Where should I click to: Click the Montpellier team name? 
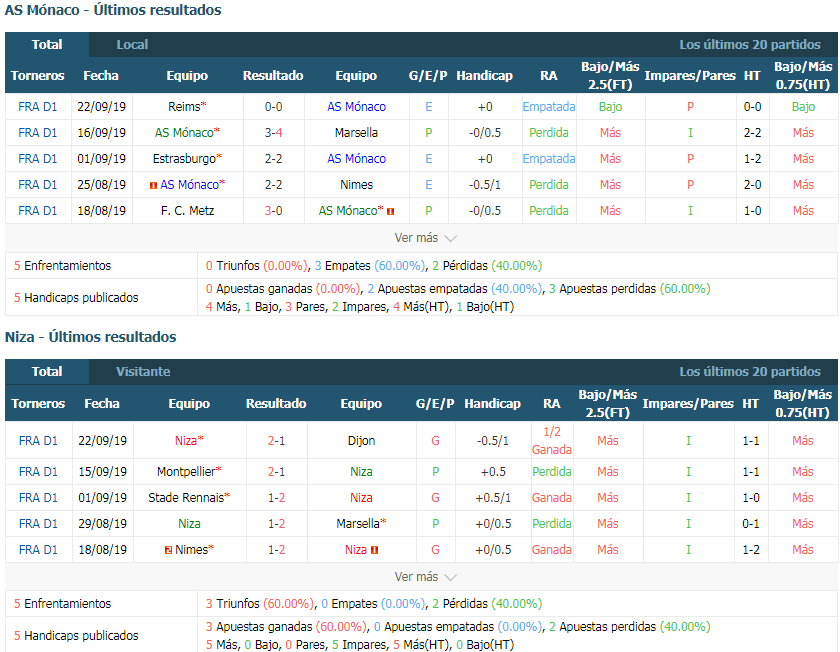tap(186, 471)
